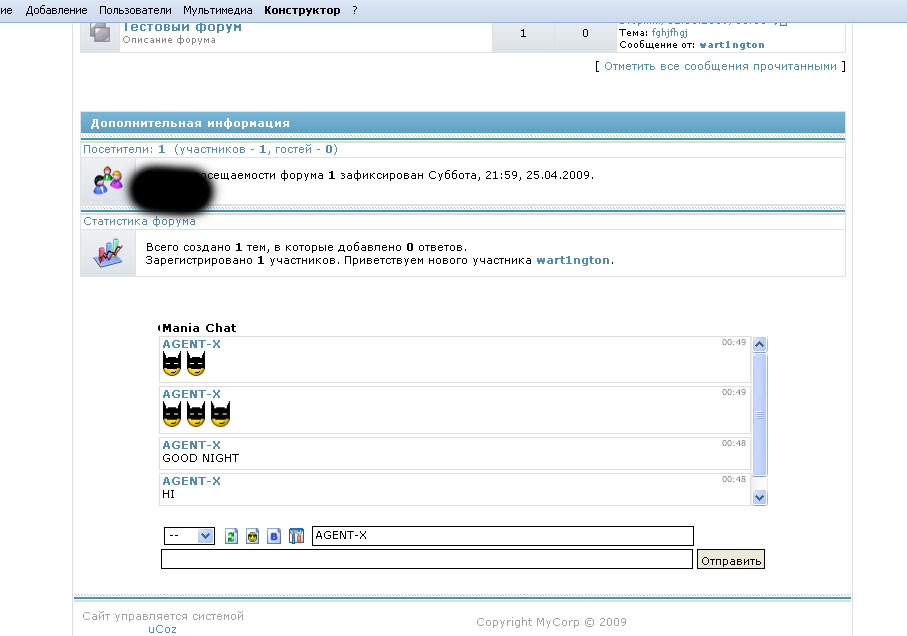Click the BB-codes 'B' icon
Viewport: 907px width, 636px height.
point(274,536)
